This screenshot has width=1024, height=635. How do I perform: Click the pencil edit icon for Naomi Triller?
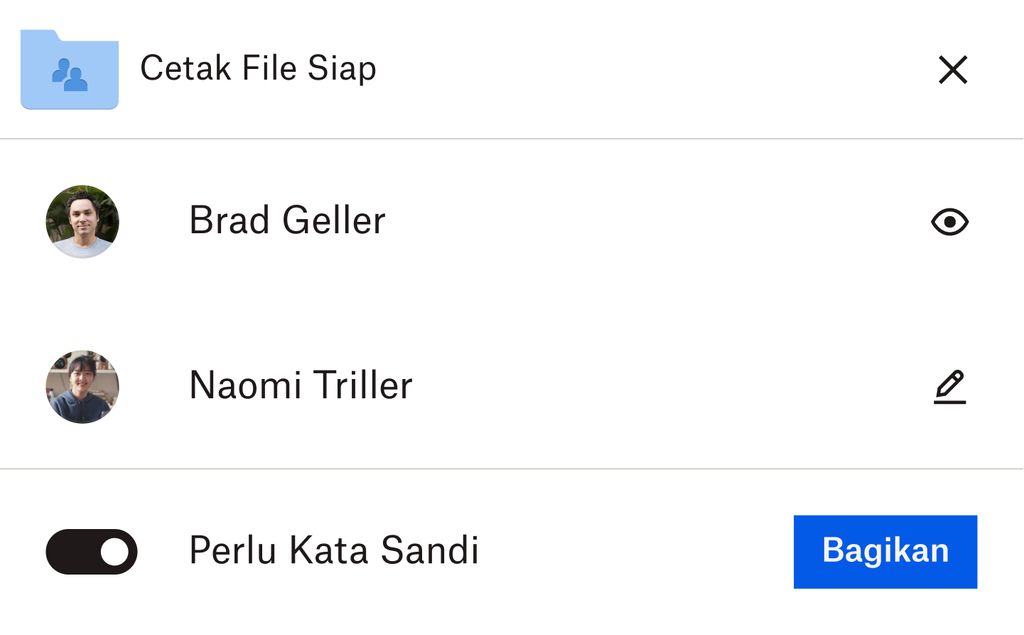950,387
